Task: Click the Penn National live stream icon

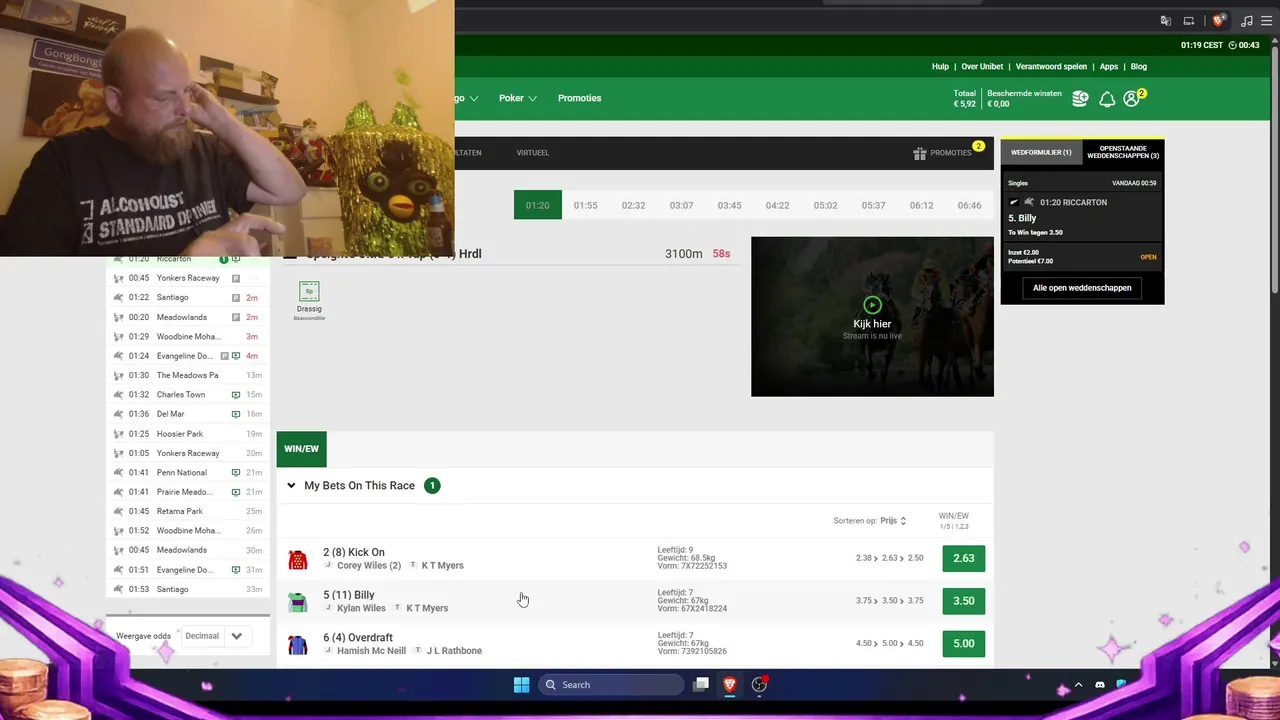Action: [236, 473]
